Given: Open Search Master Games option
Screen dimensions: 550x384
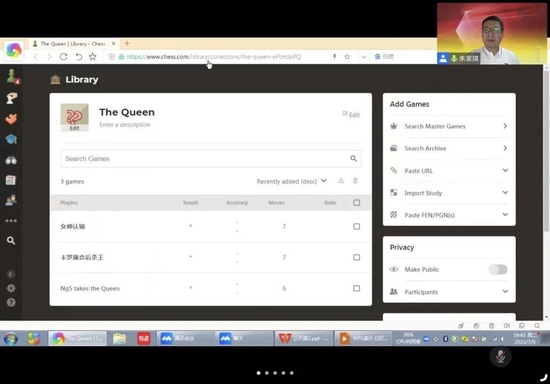Looking at the screenshot, I should [x=449, y=126].
